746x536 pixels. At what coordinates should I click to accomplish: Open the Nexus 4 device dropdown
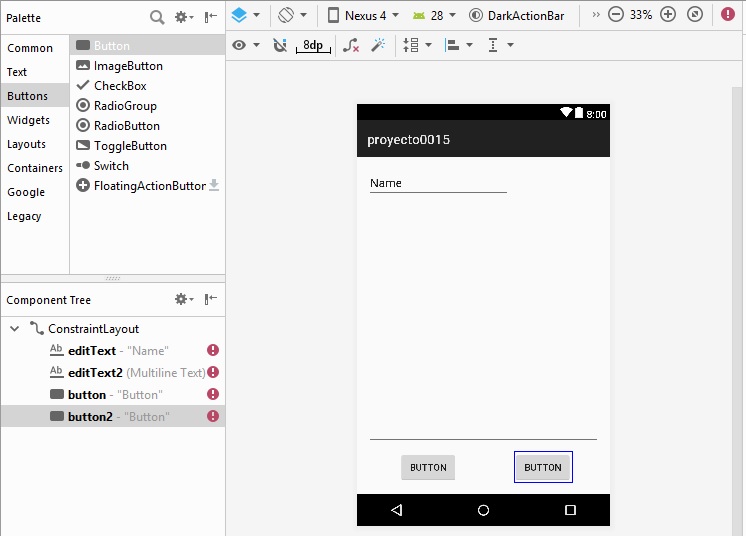[x=363, y=16]
